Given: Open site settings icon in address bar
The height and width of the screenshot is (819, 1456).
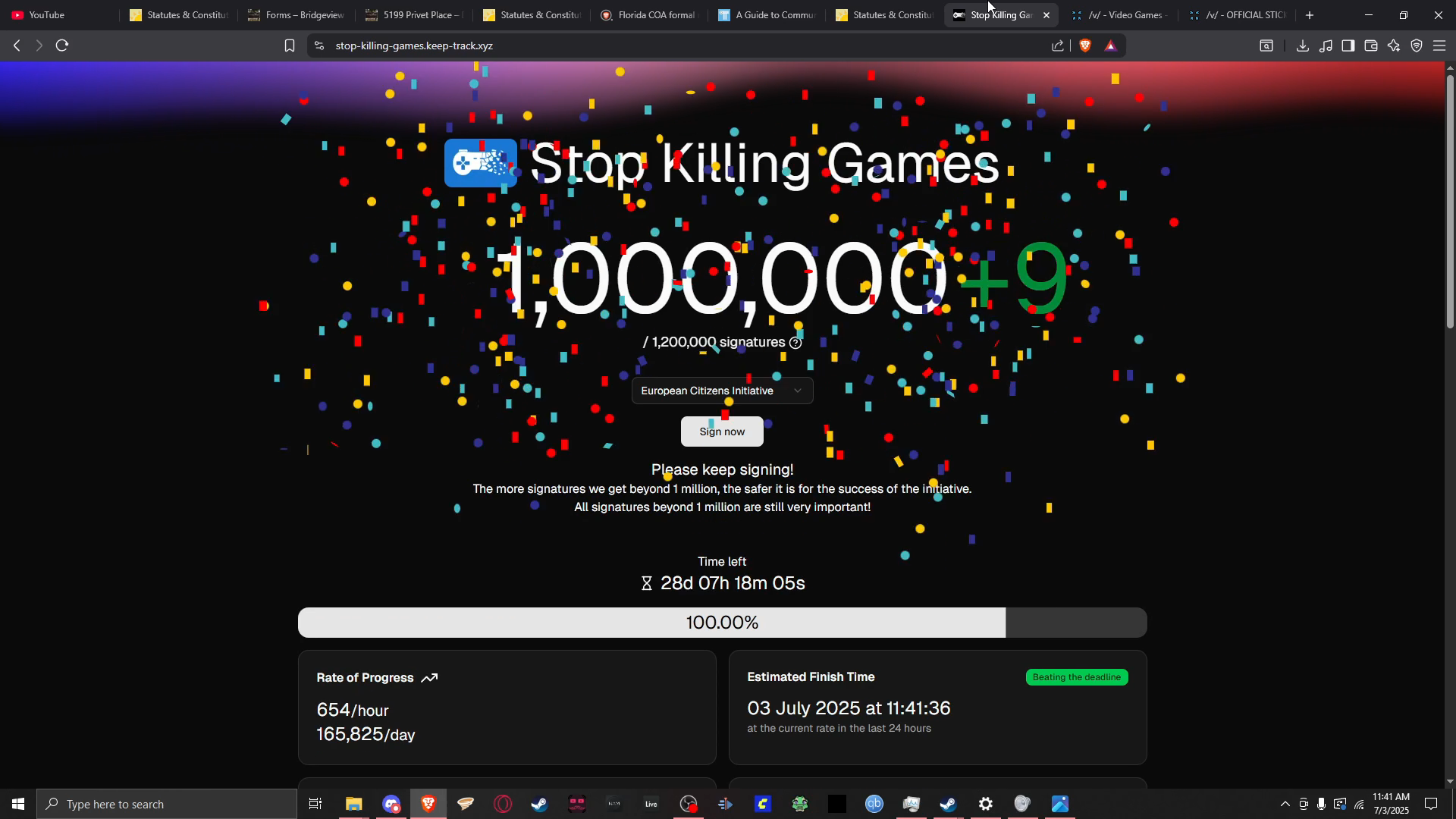Looking at the screenshot, I should click(x=319, y=45).
